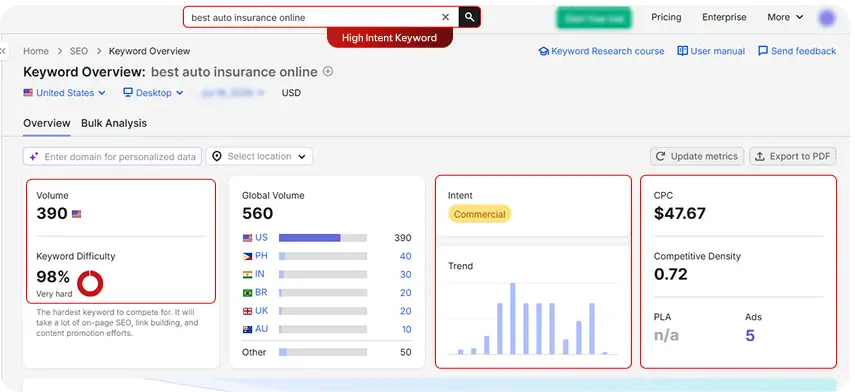855x392 pixels.
Task: Click the Keyword Difficulty 98% value
Action: (53, 277)
